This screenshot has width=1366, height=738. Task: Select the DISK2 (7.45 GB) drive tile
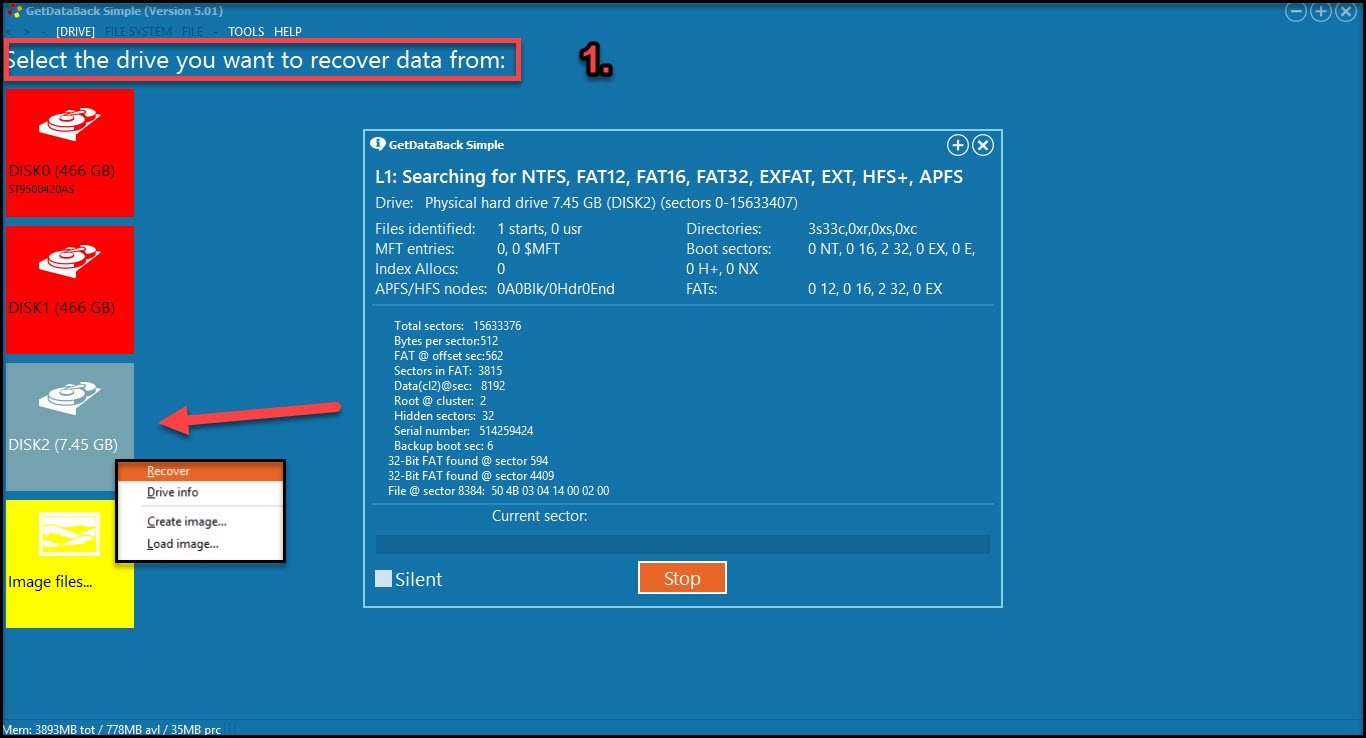coord(70,426)
